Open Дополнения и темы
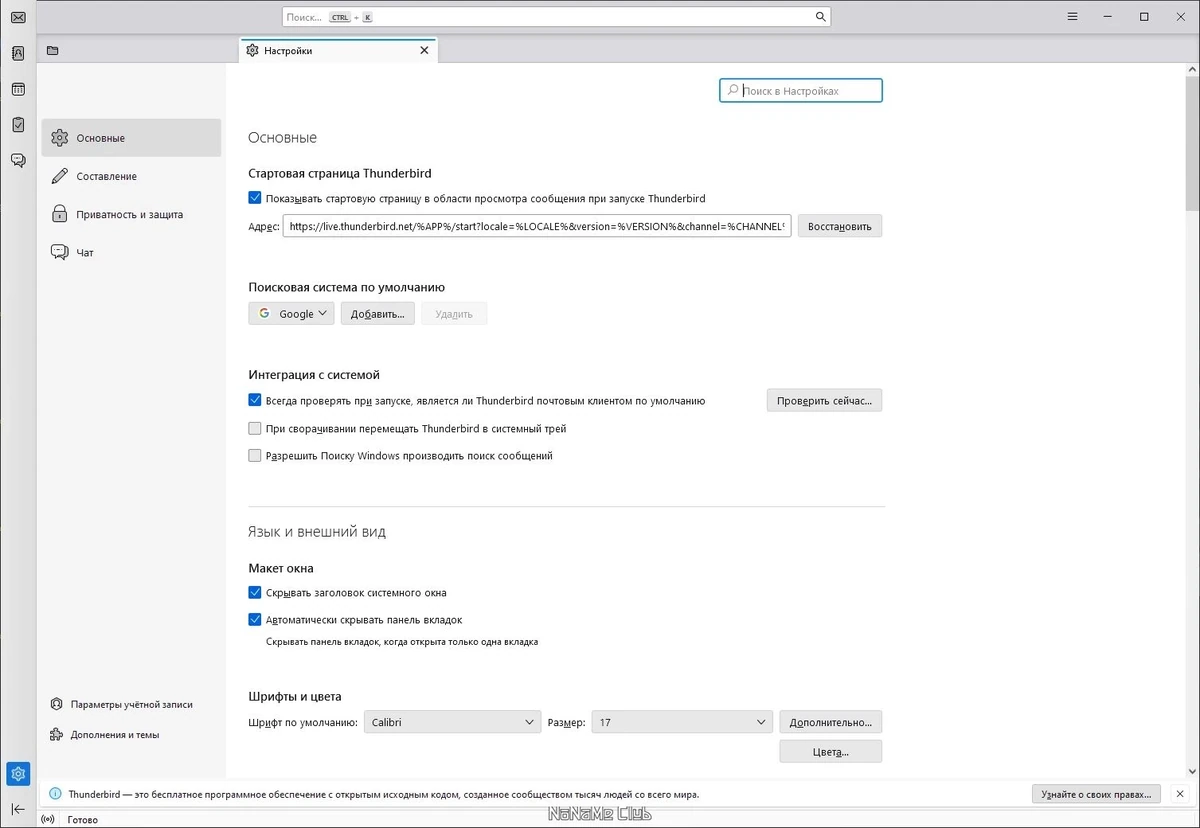Screen dimensions: 1200x828 (x=105, y=734)
